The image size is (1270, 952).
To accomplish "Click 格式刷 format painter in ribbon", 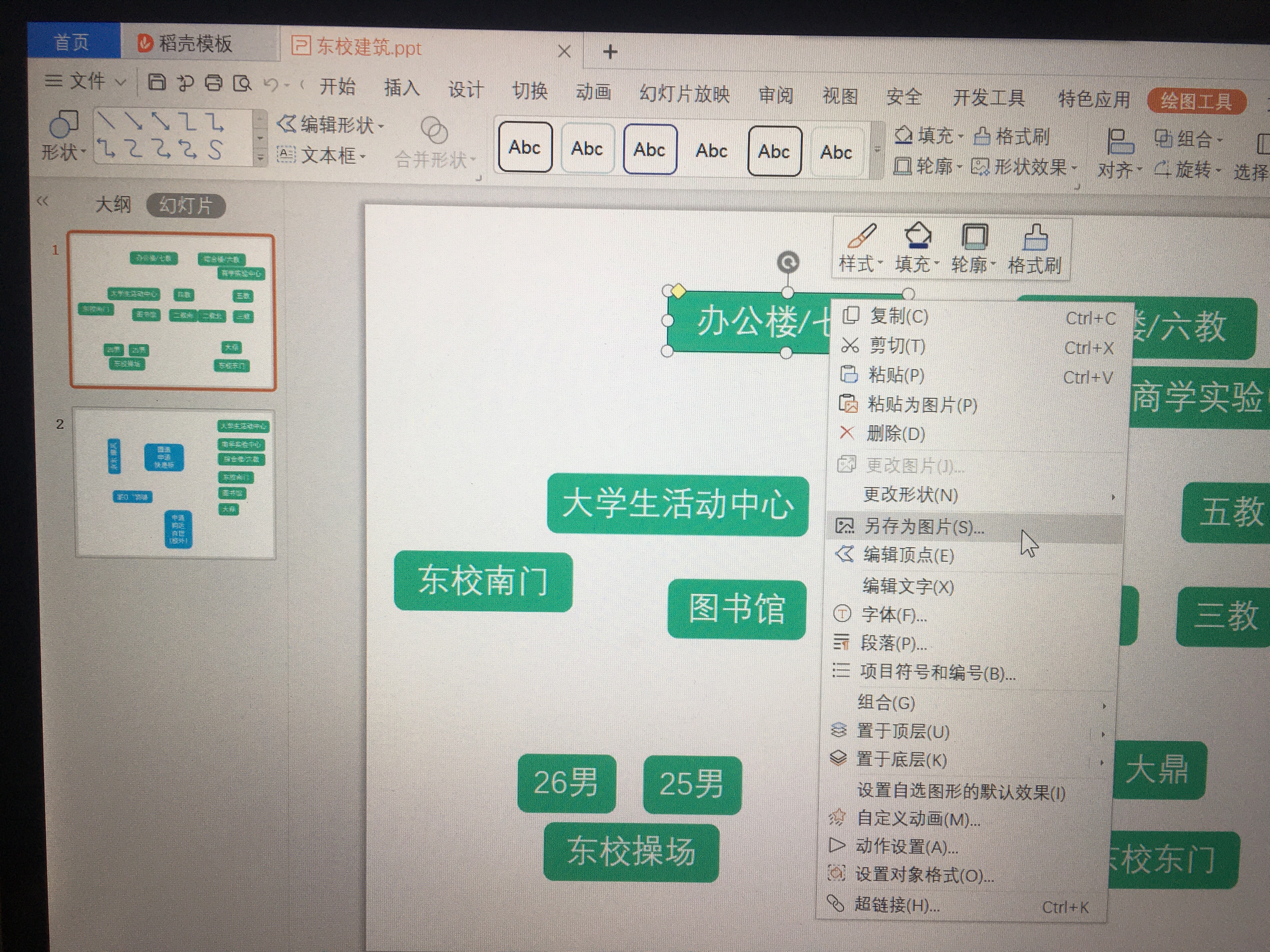I will tap(1012, 137).
